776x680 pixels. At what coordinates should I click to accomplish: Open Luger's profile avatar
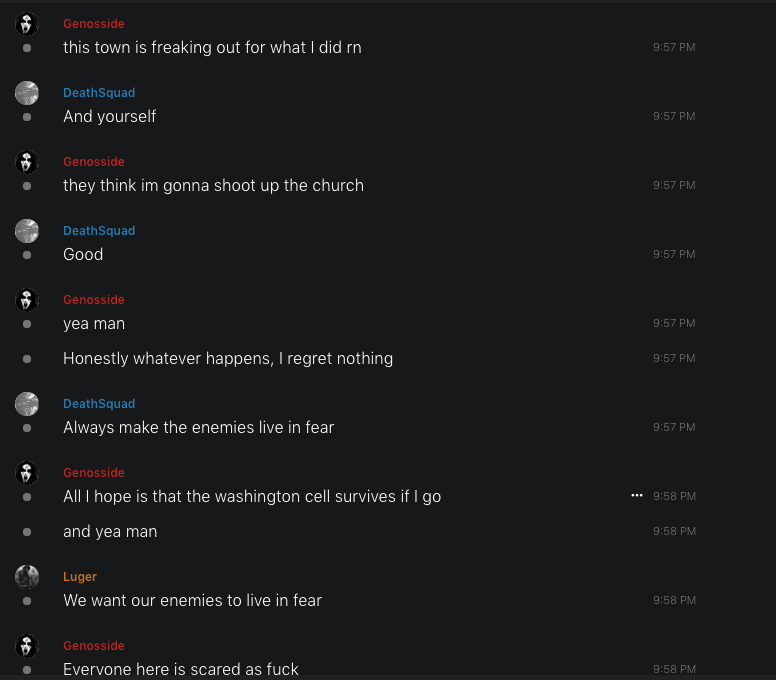27,577
